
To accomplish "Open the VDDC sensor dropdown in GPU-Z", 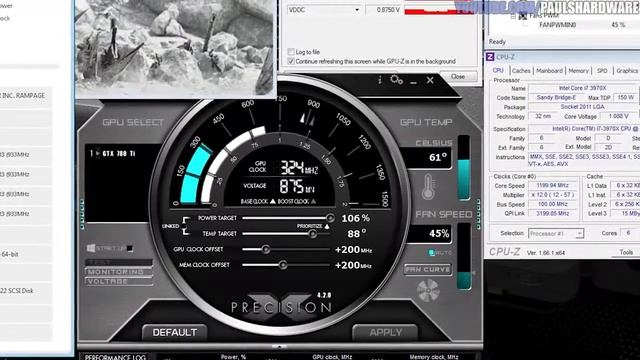I will click(x=357, y=10).
